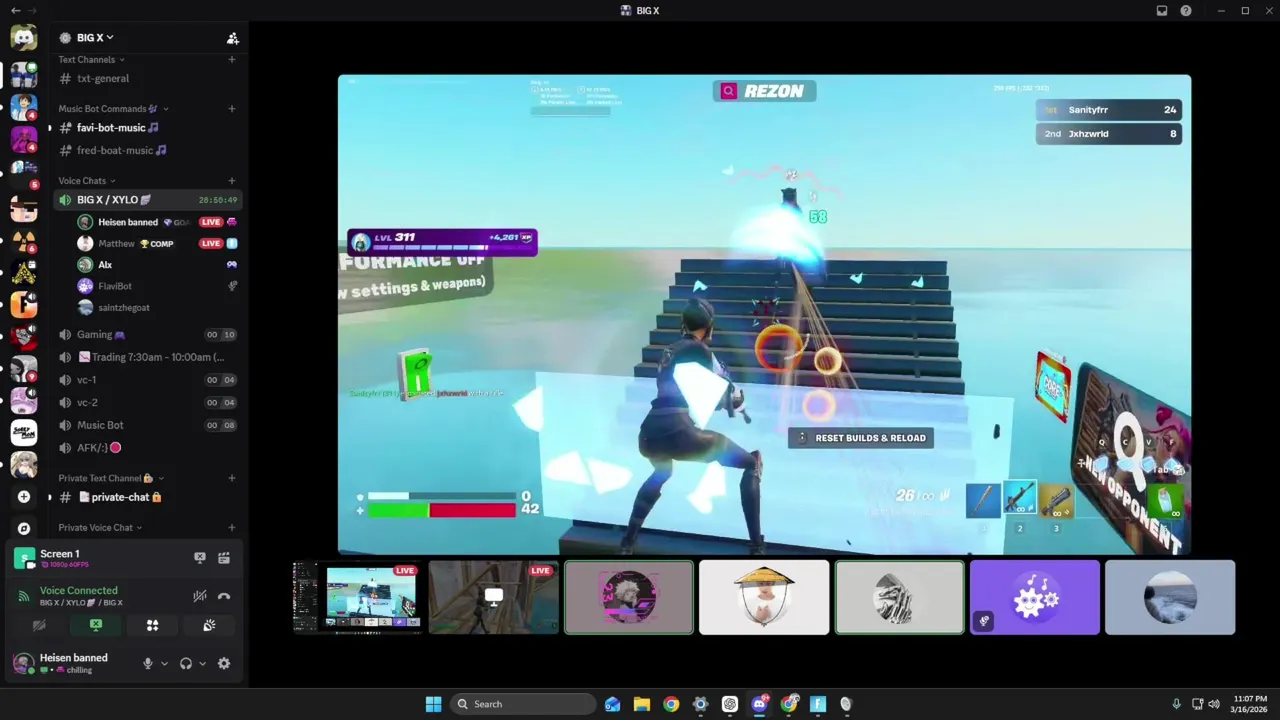
Task: Collapse the Private Text Channel category
Action: pyautogui.click(x=111, y=478)
